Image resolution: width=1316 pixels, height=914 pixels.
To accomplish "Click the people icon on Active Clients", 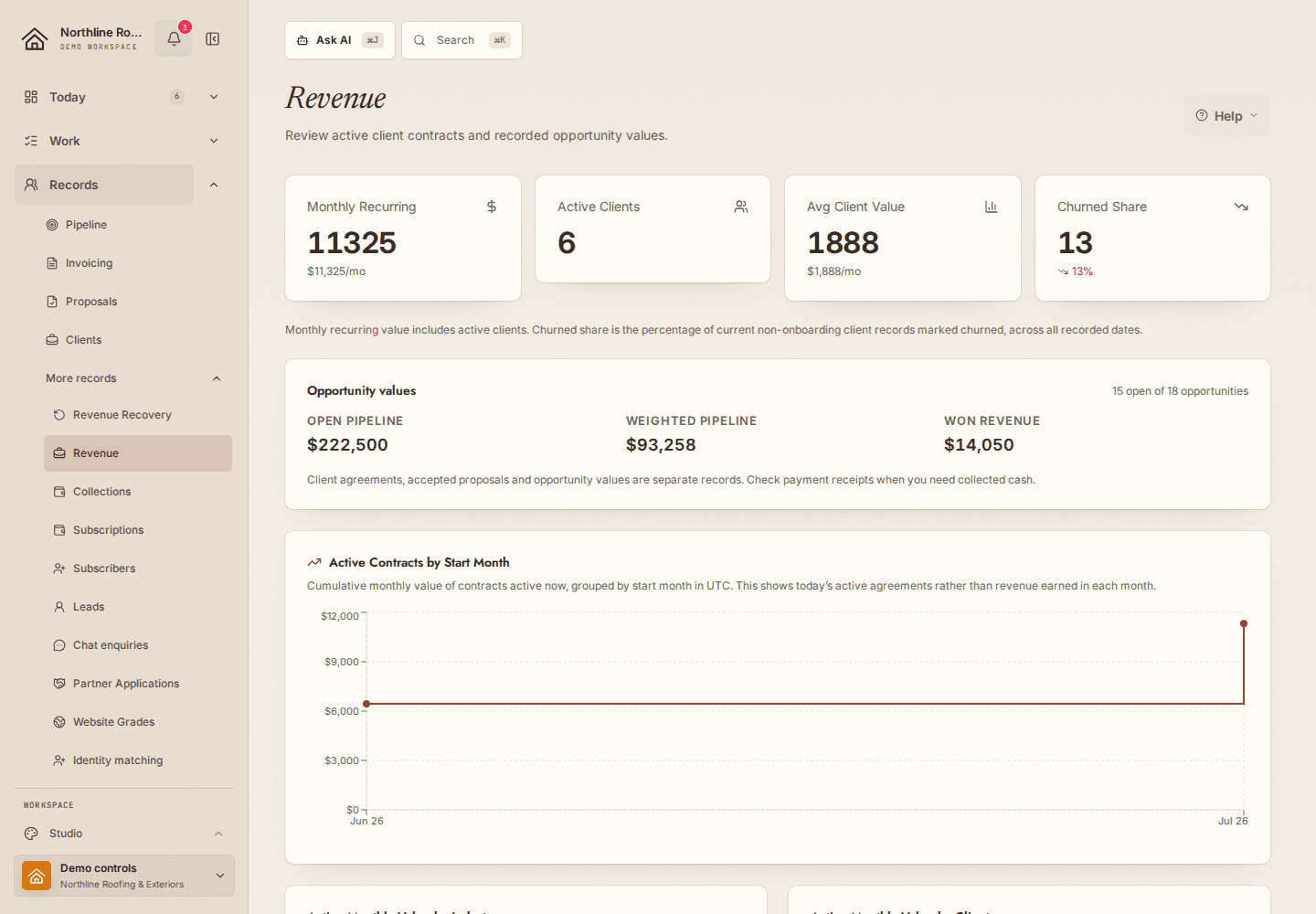I will (x=741, y=207).
